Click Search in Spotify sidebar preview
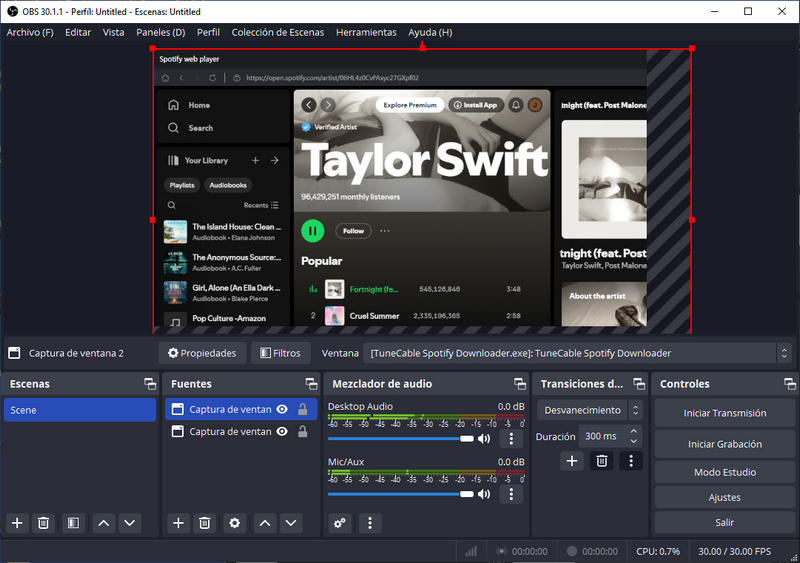 [201, 128]
